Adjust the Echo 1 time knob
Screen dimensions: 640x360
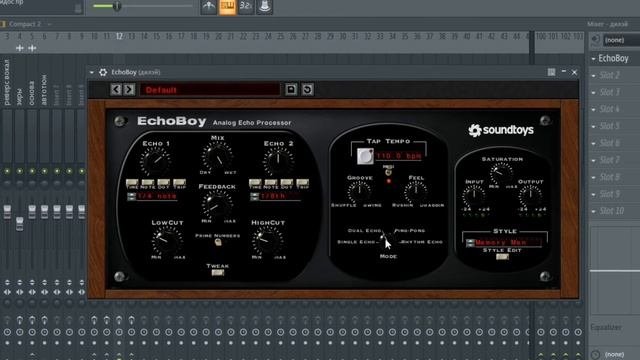155,161
